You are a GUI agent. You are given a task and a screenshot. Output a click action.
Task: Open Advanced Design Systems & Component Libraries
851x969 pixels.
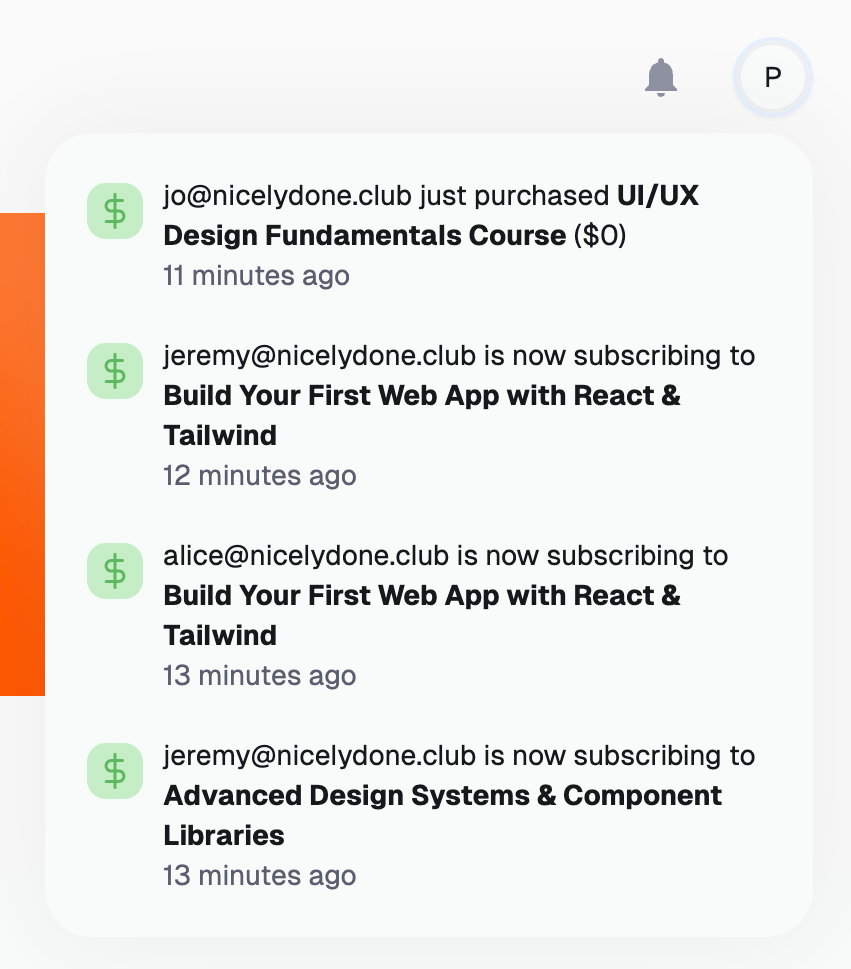(x=442, y=796)
